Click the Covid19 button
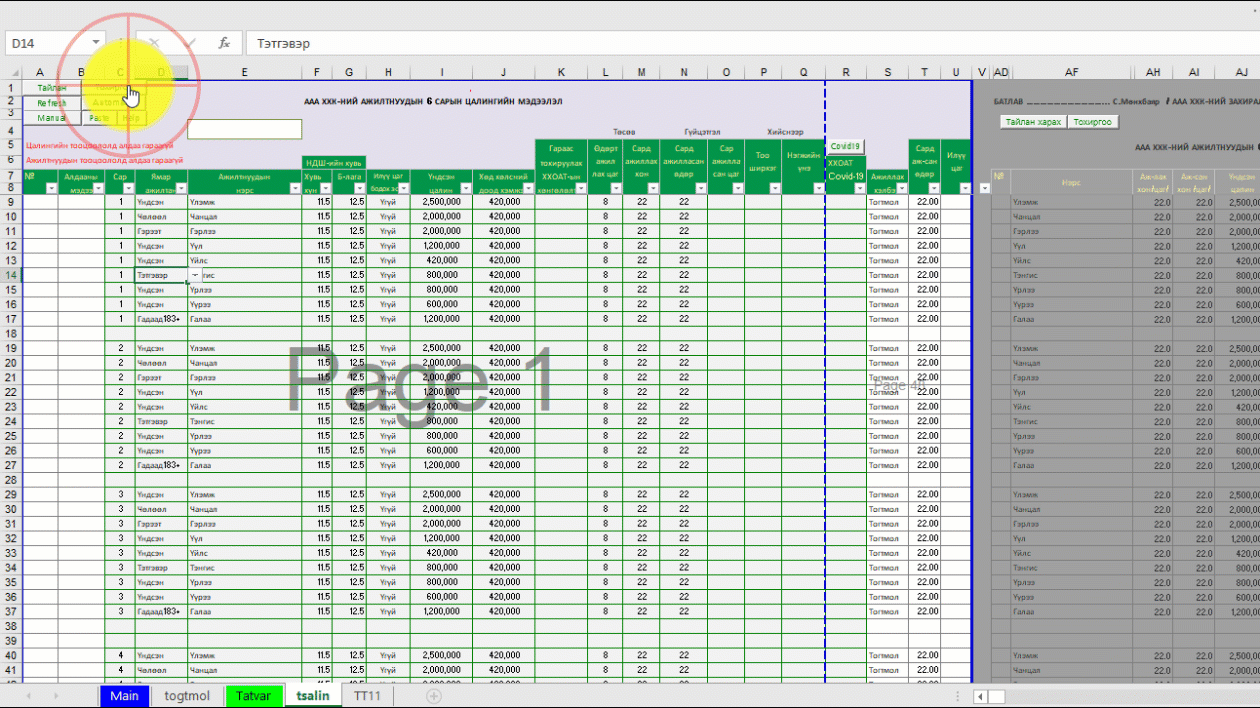 pos(845,146)
